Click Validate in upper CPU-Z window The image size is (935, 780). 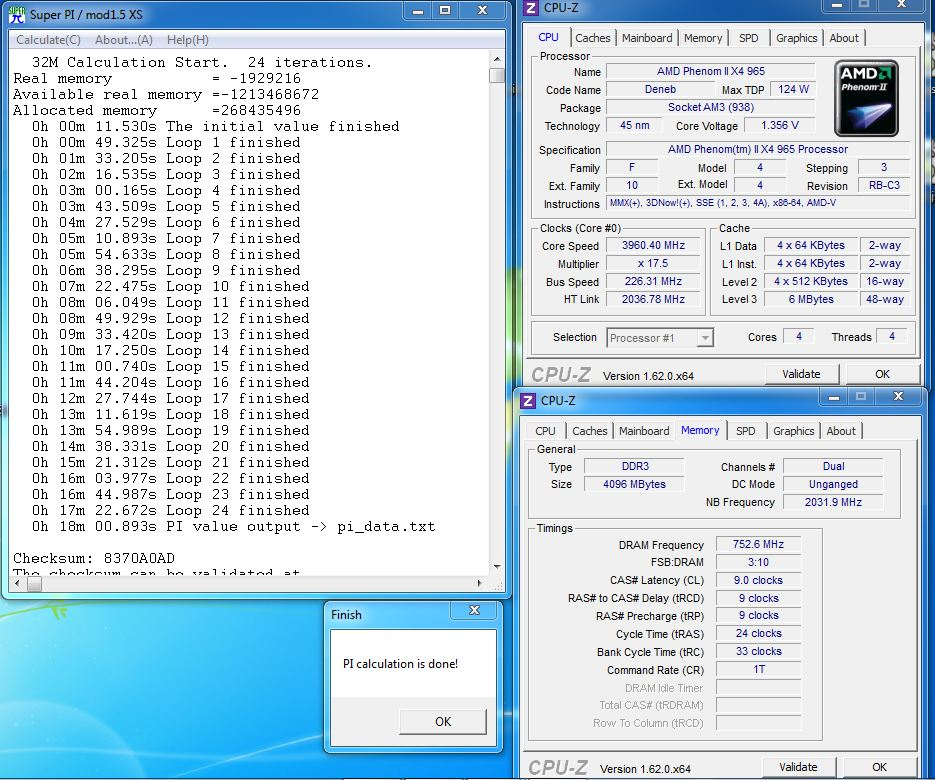pos(801,374)
